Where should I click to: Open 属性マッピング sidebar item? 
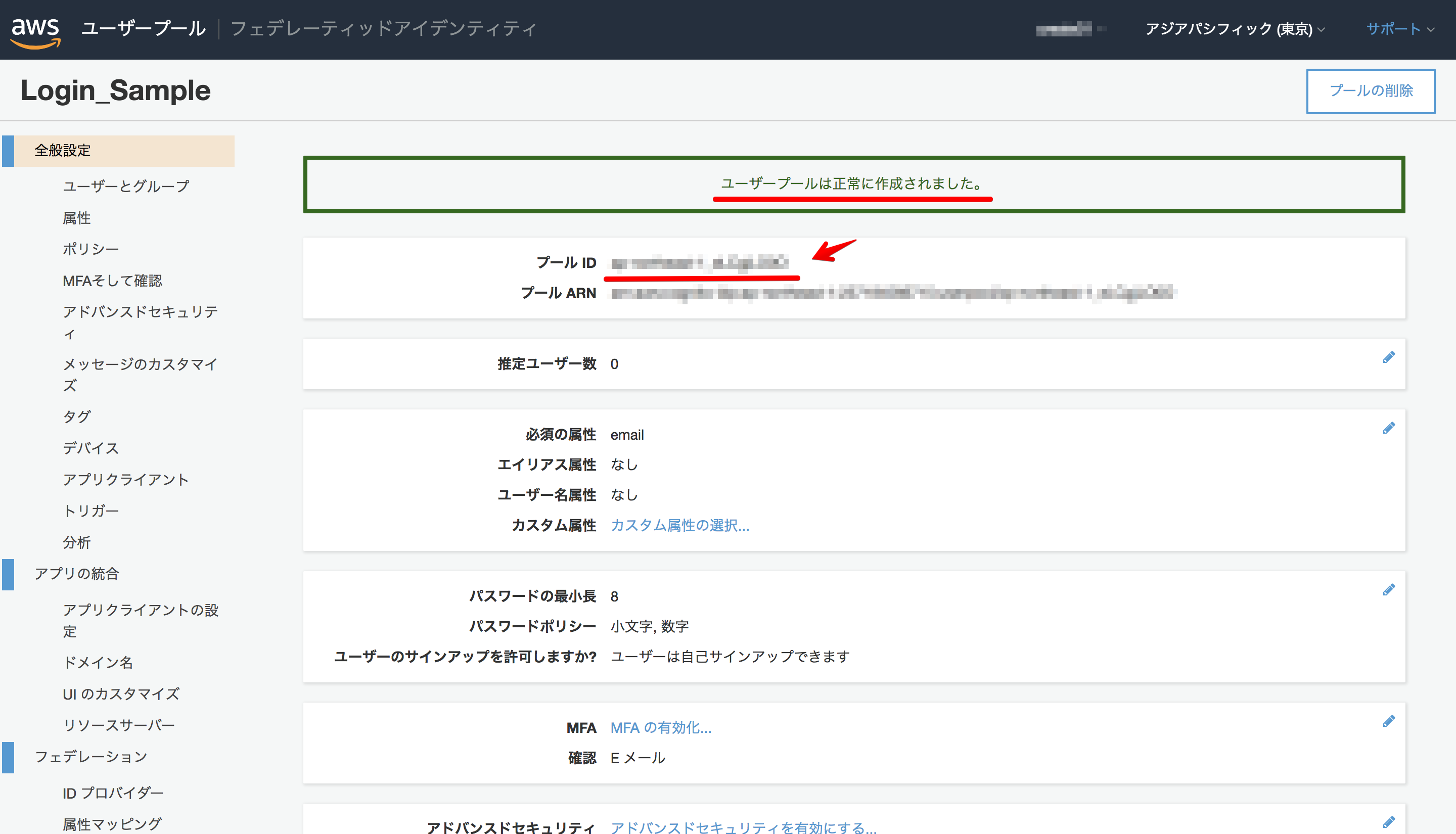click(112, 824)
